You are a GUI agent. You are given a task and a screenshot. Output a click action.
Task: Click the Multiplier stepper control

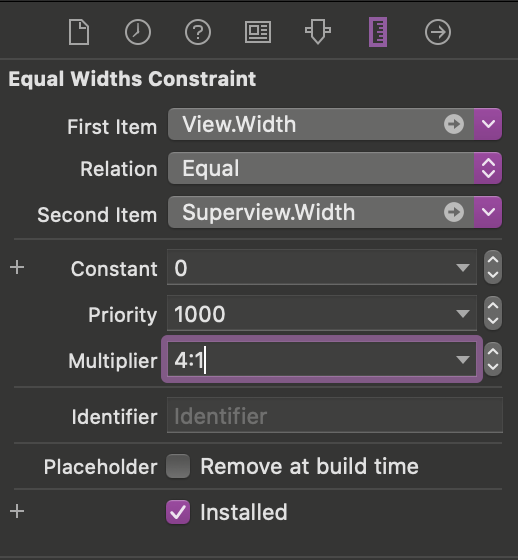coord(493,359)
